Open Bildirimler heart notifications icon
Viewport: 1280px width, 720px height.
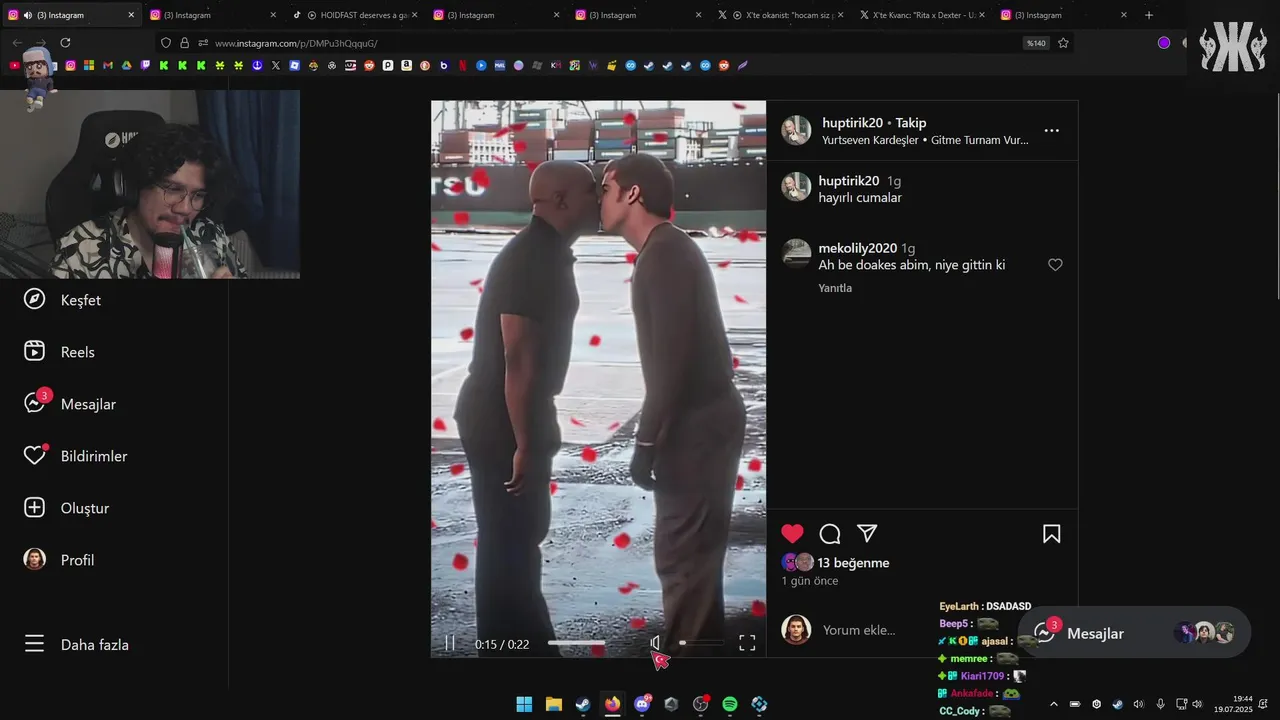click(x=35, y=455)
